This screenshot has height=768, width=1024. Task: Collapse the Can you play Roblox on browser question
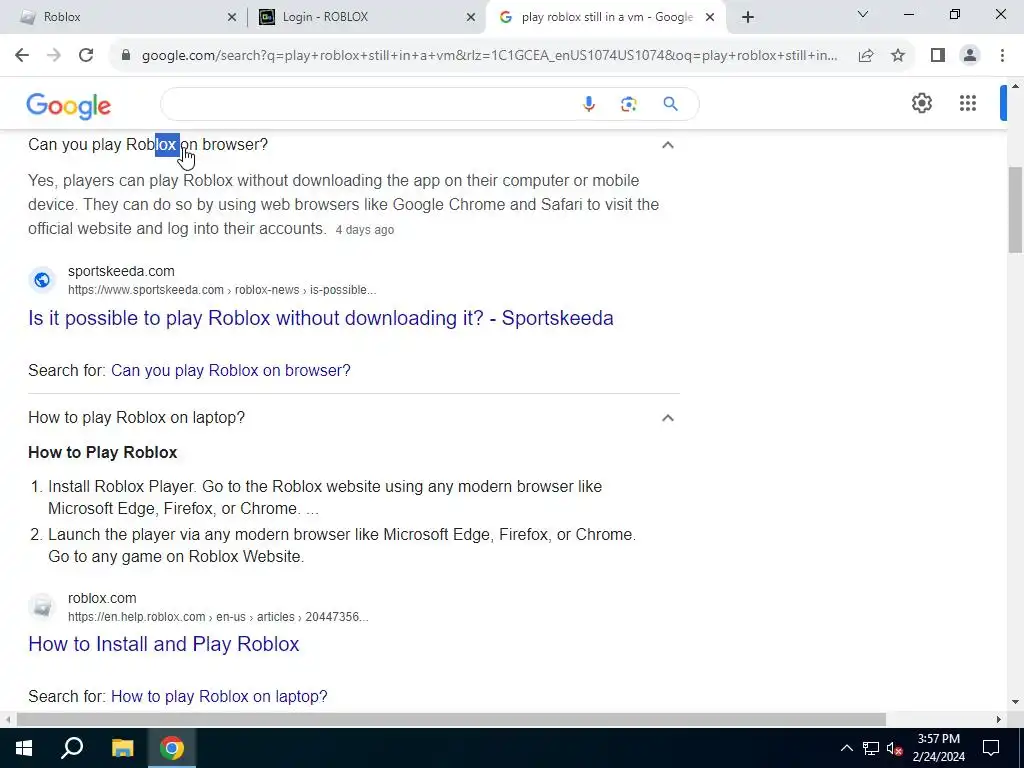click(667, 145)
